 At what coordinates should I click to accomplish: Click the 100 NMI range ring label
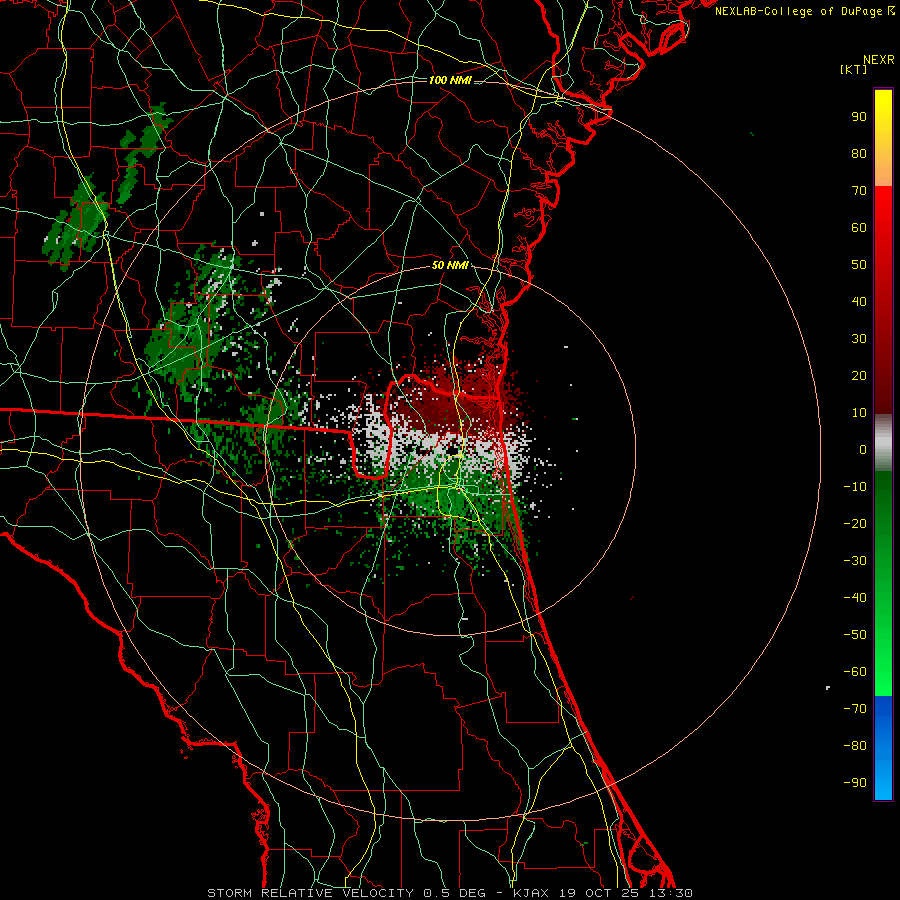[x=450, y=80]
